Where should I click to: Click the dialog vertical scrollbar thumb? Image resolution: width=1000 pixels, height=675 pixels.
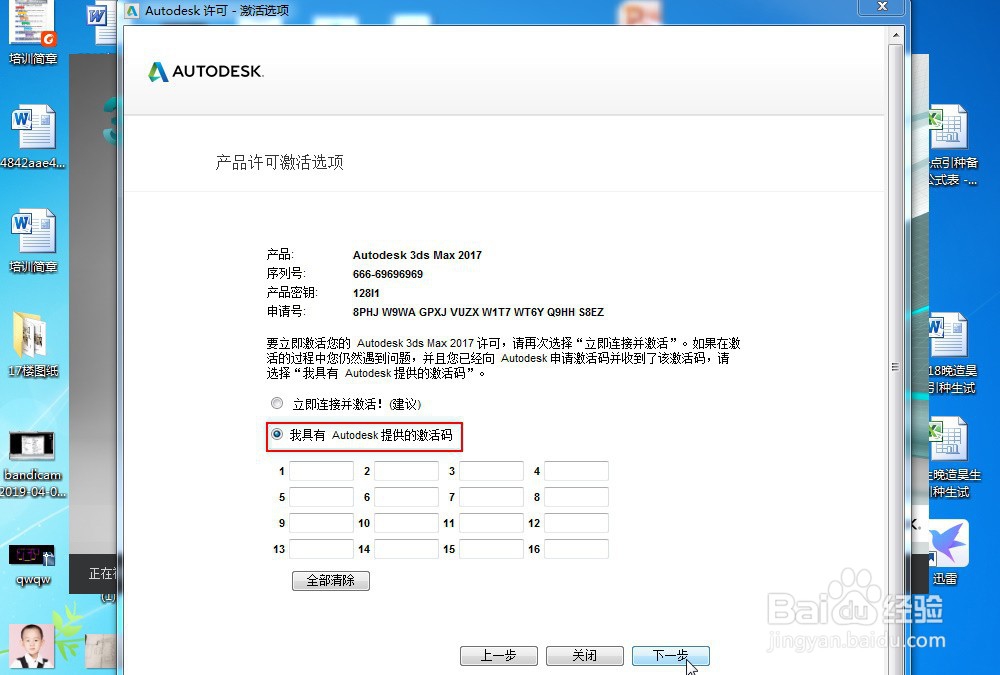pyautogui.click(x=895, y=367)
